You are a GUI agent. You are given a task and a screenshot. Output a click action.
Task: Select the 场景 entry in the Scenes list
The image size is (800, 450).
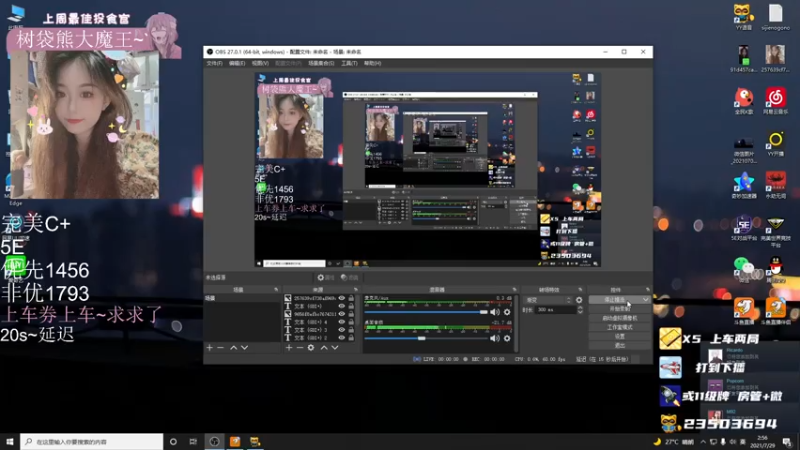242,298
